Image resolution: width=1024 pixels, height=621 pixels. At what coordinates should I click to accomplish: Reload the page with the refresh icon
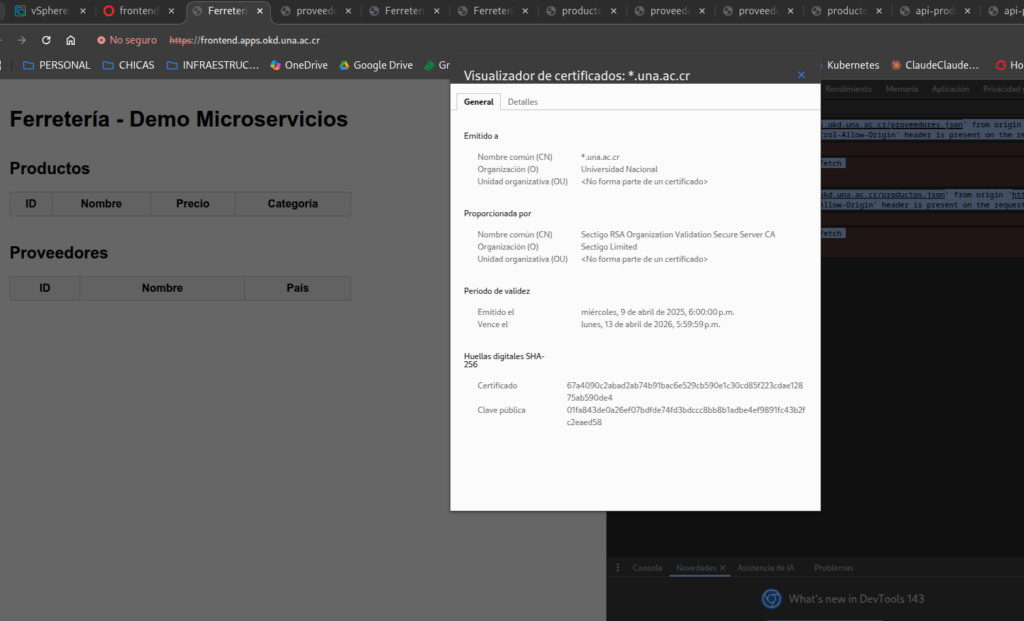(x=46, y=40)
